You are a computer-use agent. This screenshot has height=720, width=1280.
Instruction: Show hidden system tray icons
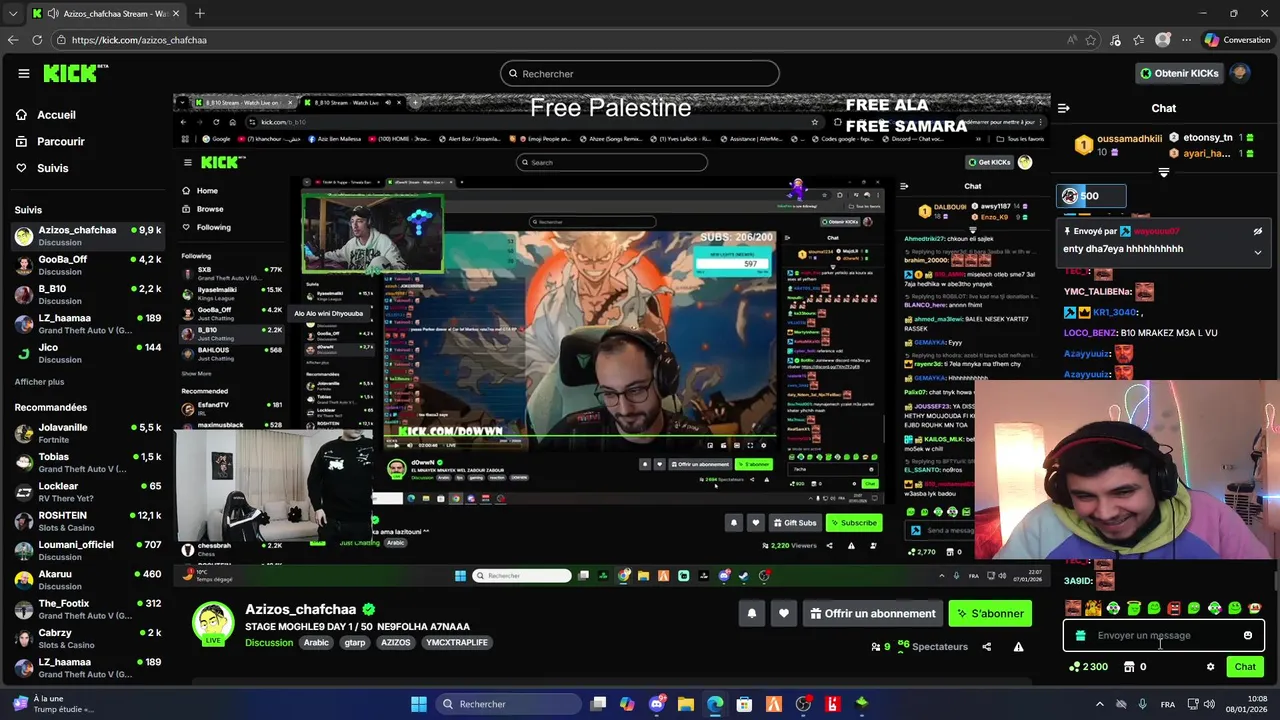[x=1100, y=704]
